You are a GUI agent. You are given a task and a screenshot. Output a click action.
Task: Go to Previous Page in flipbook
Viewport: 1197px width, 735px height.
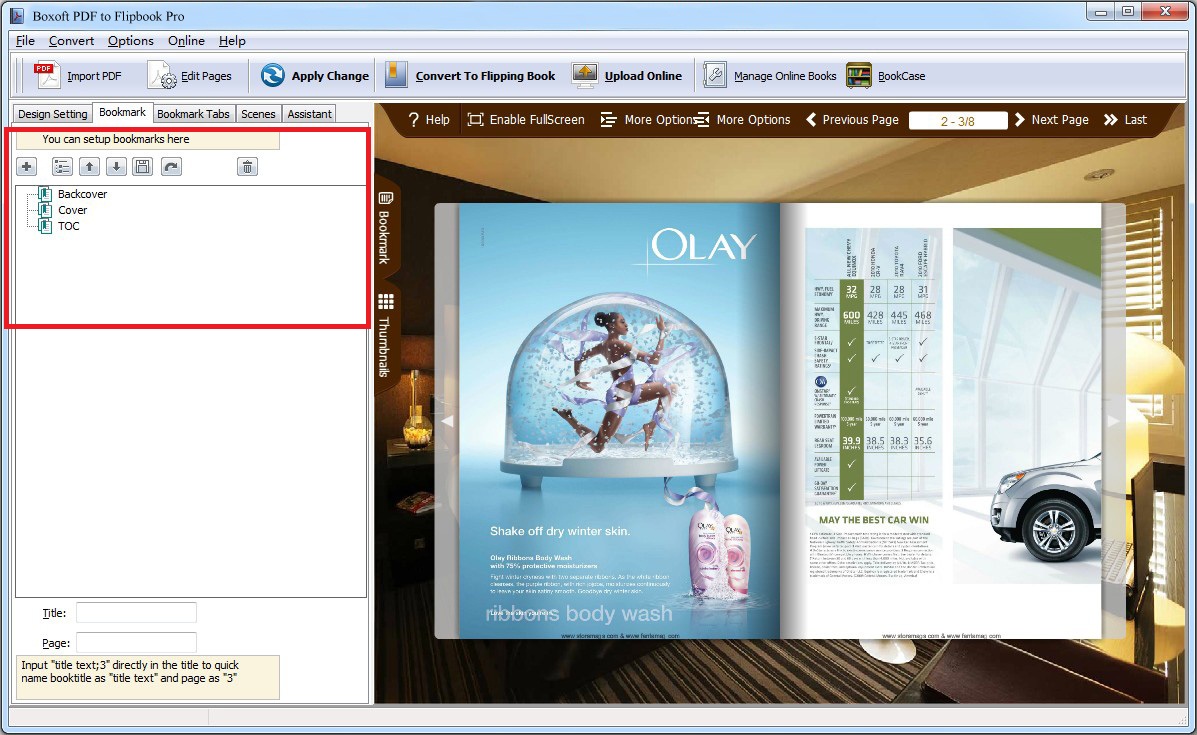pos(853,119)
